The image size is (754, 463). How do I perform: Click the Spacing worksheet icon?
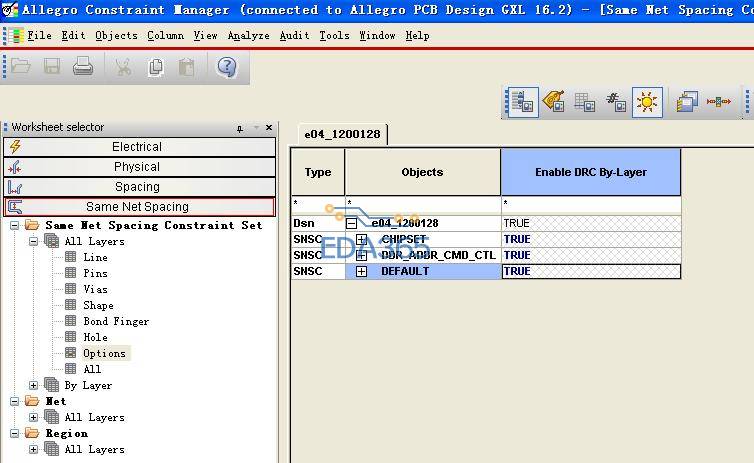tap(15, 187)
